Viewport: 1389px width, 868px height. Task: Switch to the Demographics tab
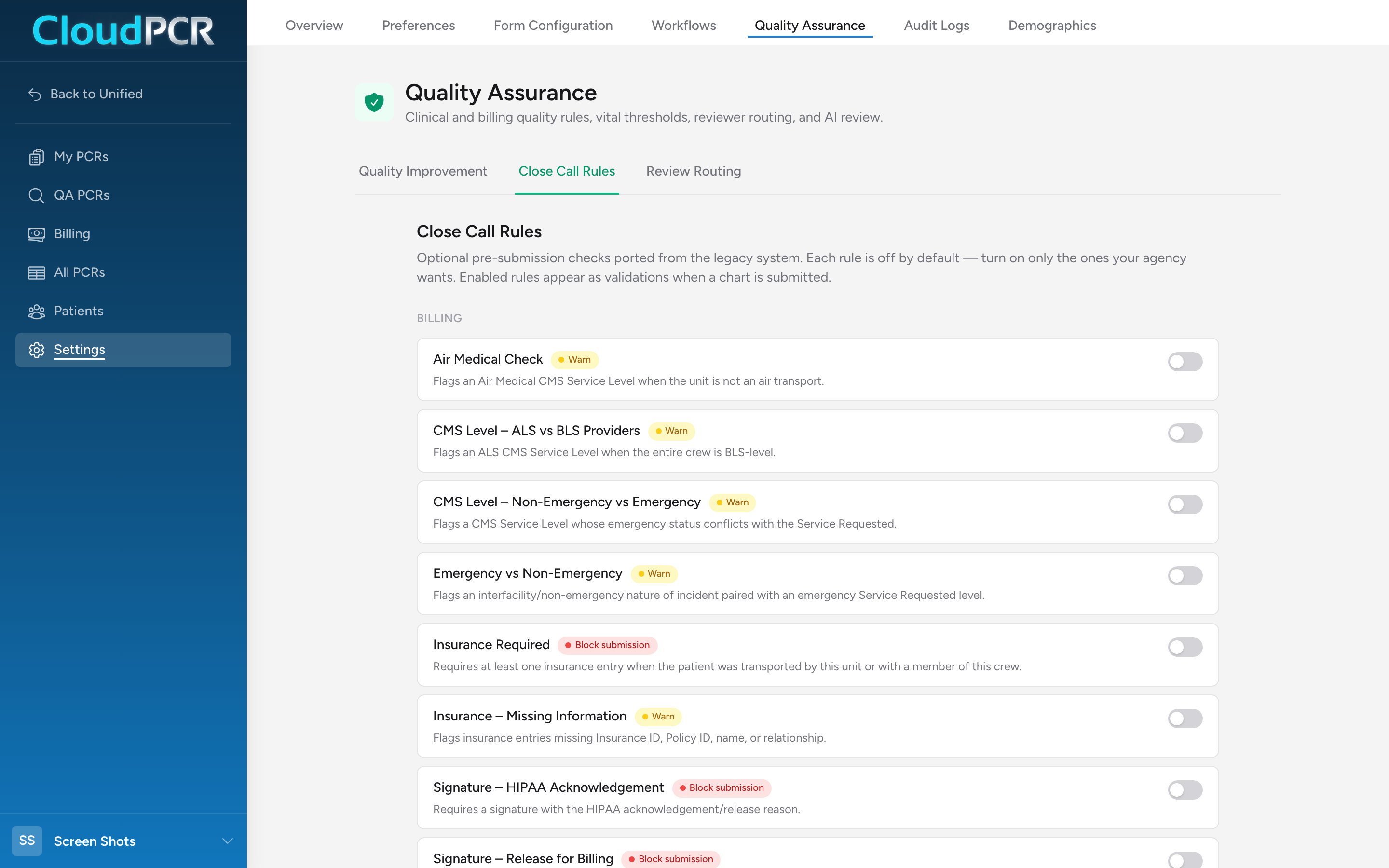pos(1052,25)
